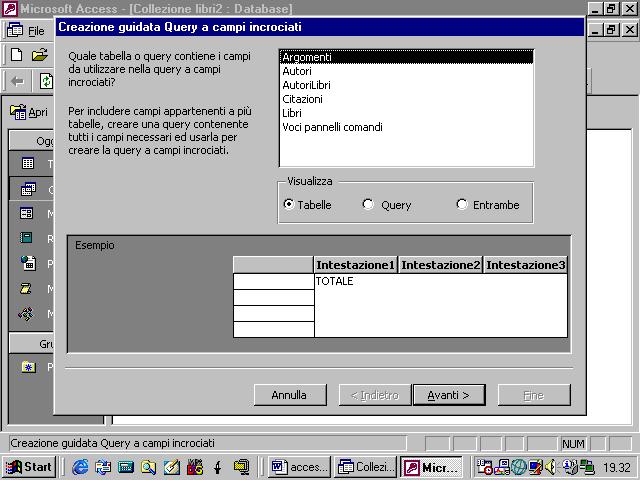Click the refresh toolbar icon

46,81
